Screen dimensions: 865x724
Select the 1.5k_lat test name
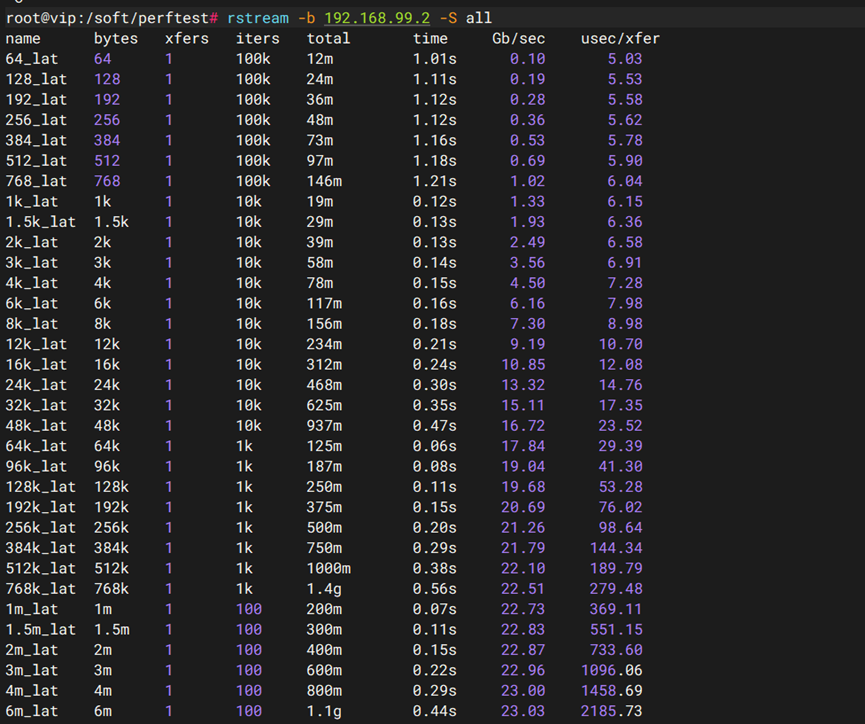point(41,222)
